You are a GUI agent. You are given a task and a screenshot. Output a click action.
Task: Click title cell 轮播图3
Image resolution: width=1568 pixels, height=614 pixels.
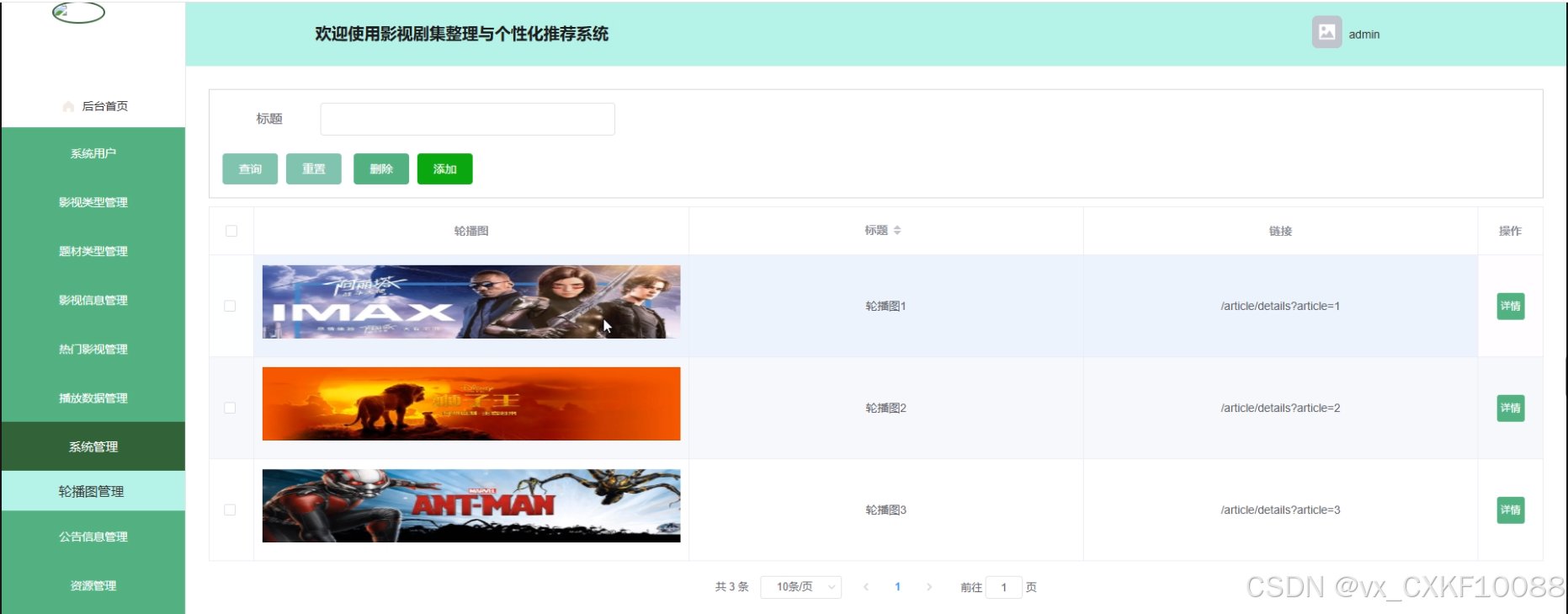886,510
